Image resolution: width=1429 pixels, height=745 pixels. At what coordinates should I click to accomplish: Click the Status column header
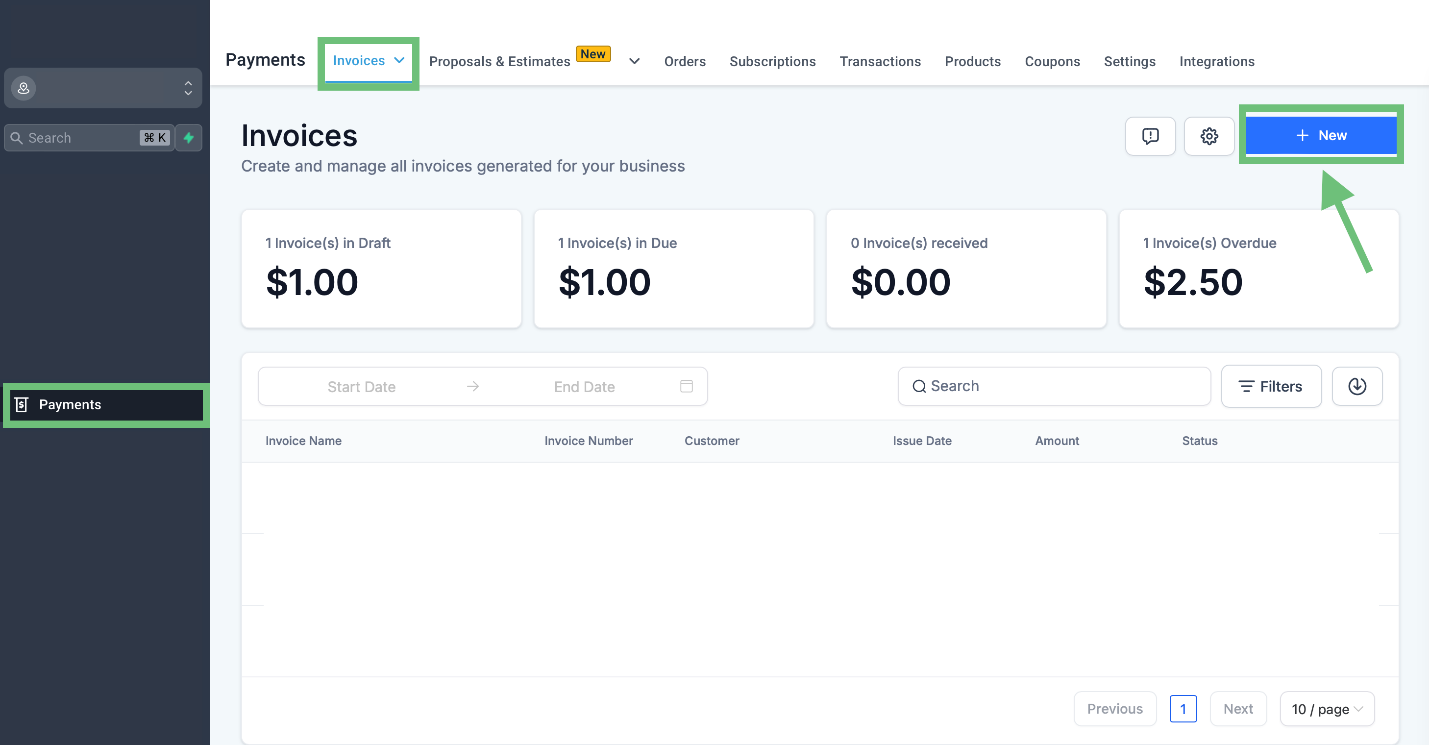pos(1200,441)
